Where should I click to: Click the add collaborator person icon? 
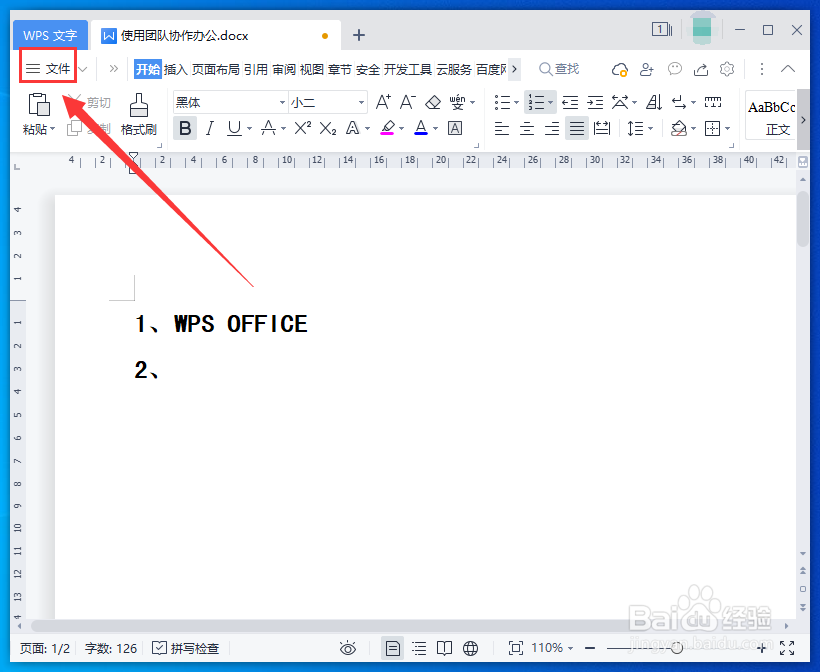[647, 69]
